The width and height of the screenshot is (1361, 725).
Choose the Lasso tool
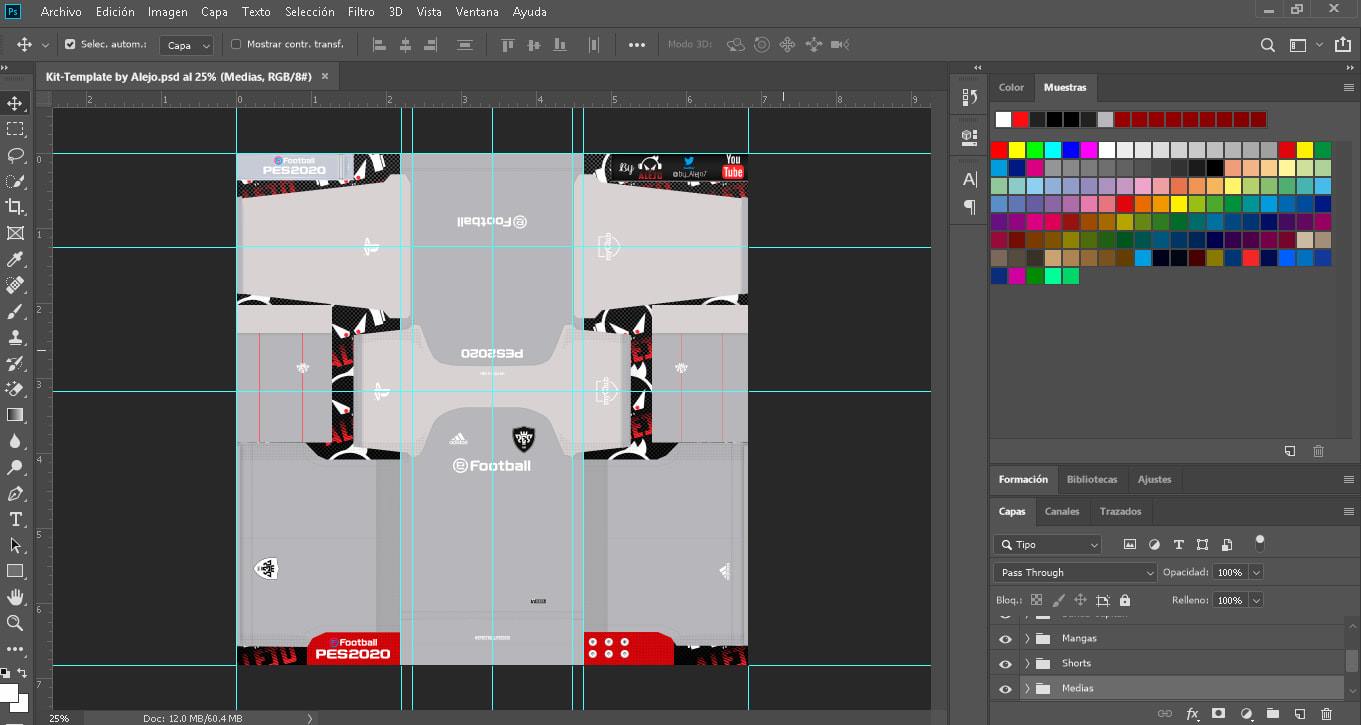15,155
